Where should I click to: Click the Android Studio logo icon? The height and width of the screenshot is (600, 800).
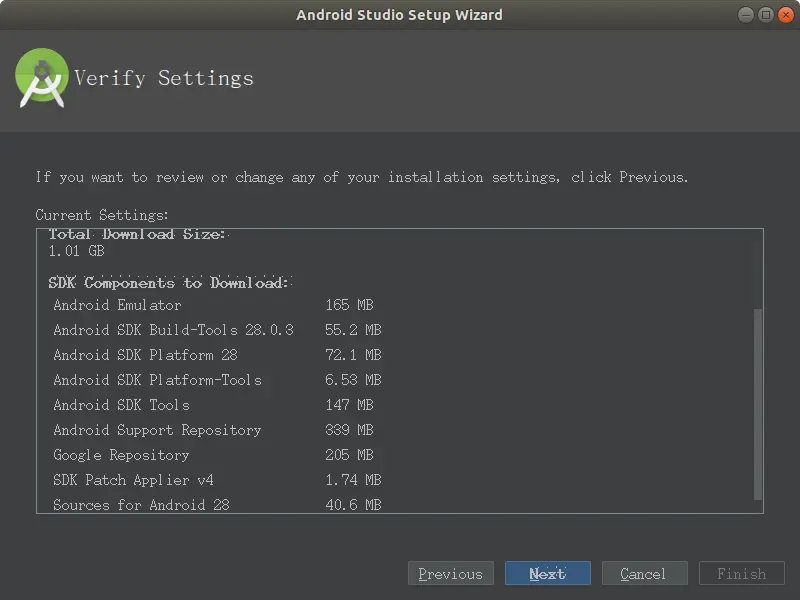(42, 78)
